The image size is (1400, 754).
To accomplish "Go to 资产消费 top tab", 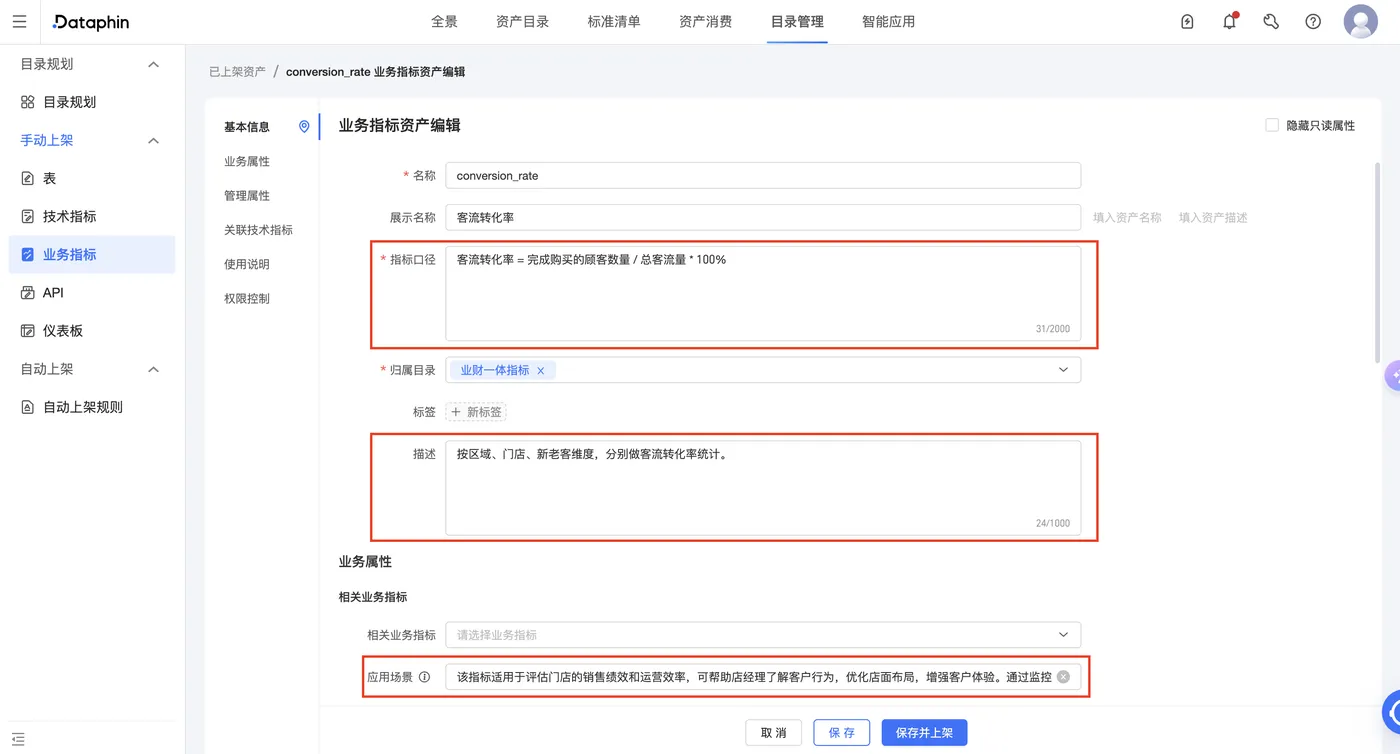I will [705, 22].
